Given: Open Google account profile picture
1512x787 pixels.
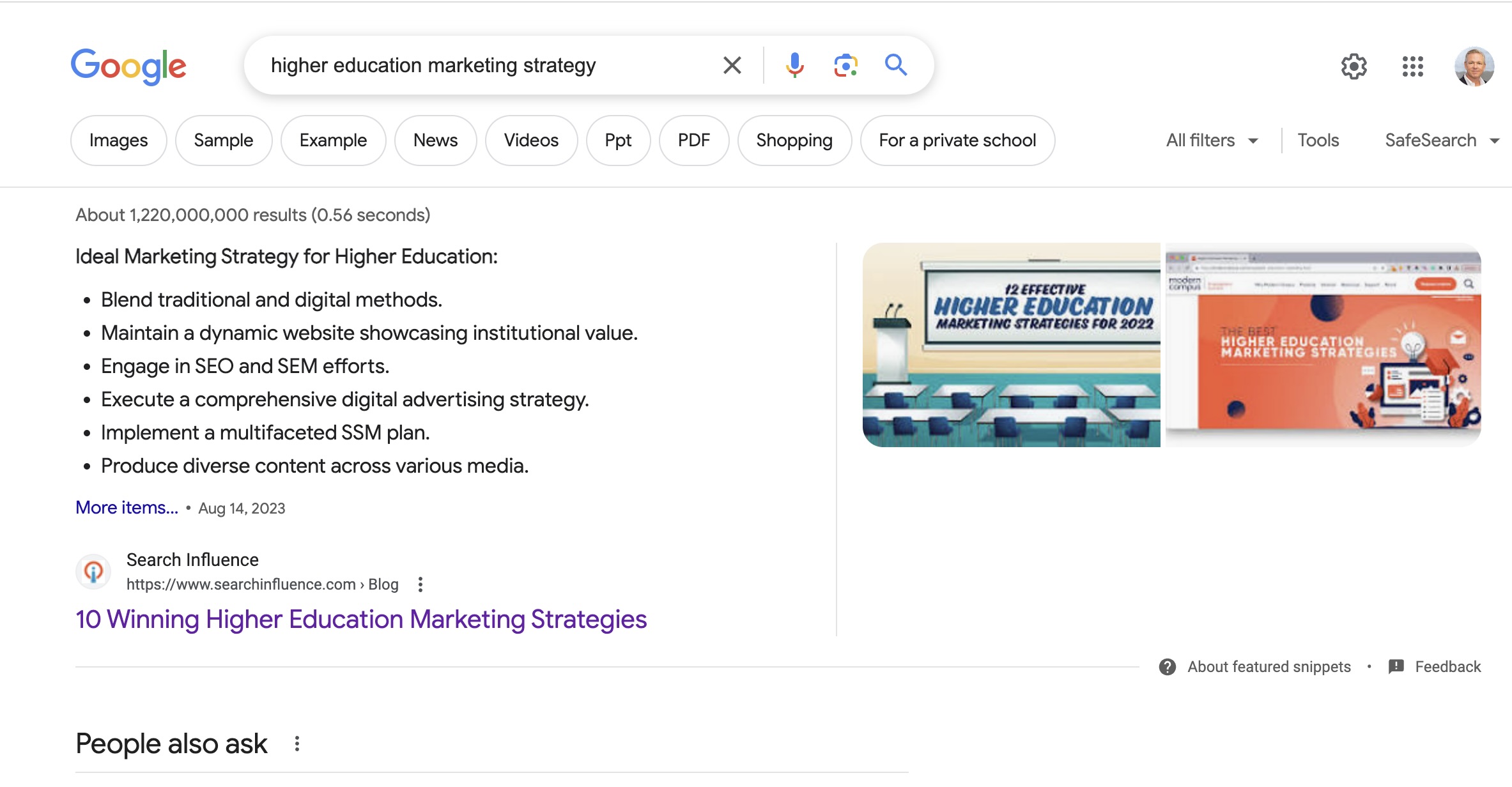Looking at the screenshot, I should [x=1474, y=66].
